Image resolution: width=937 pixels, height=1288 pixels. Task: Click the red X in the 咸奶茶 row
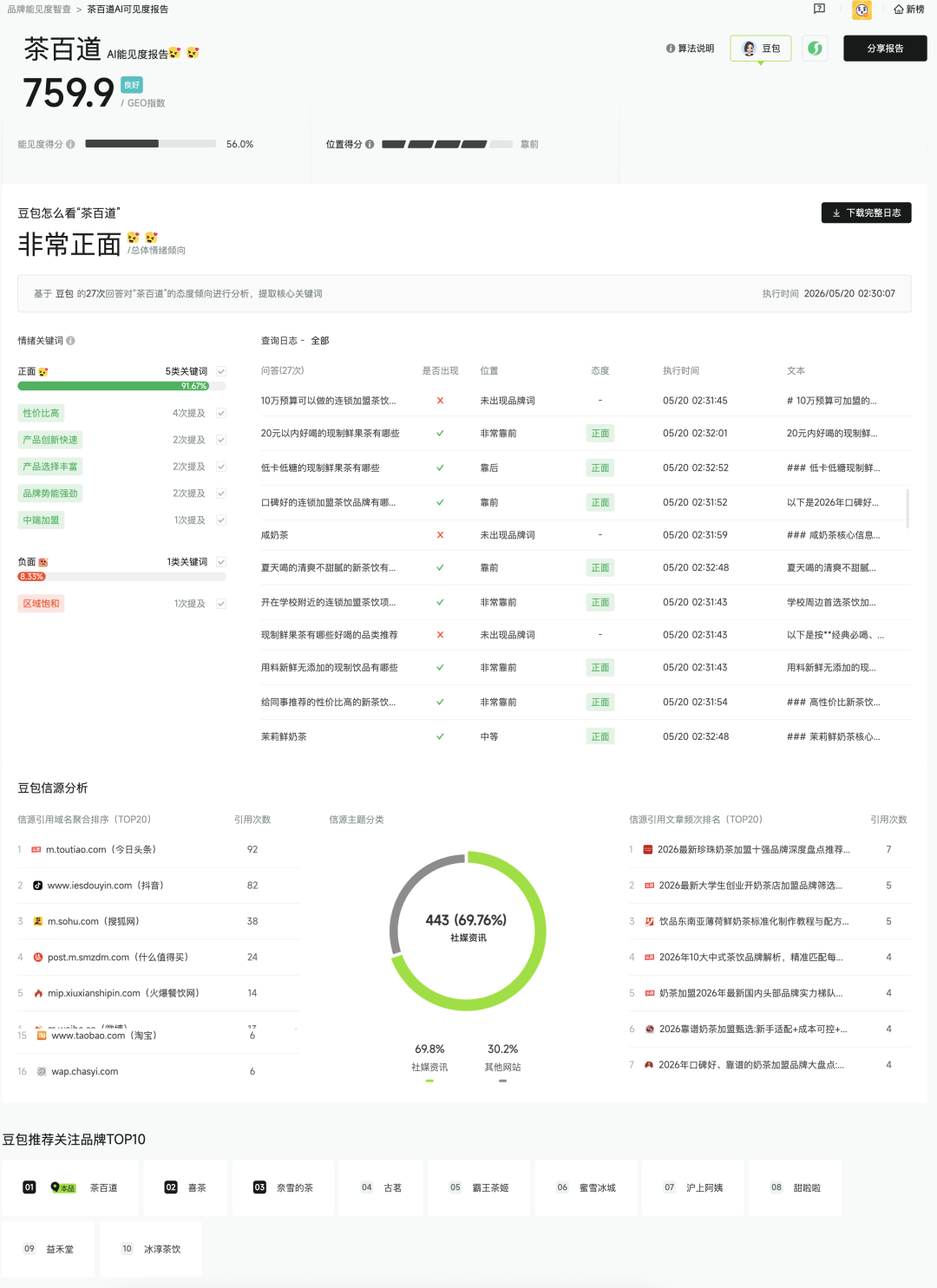(x=440, y=535)
